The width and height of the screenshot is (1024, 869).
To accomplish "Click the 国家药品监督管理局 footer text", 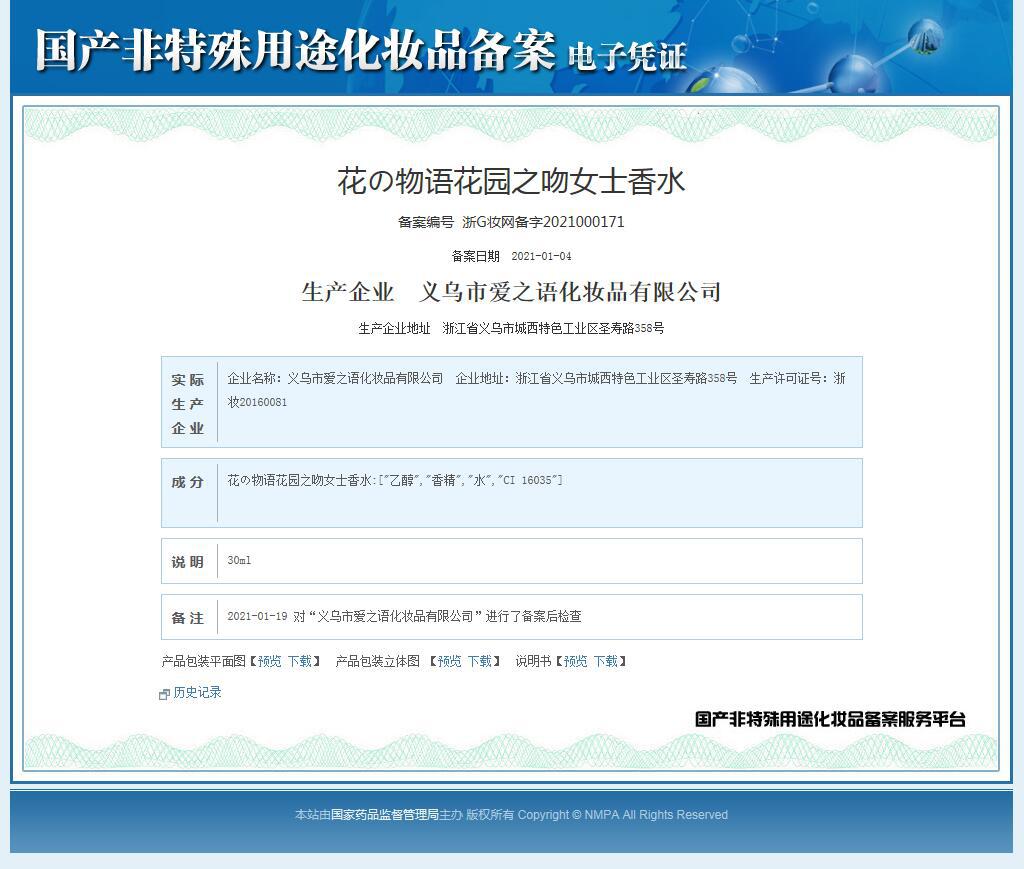I will point(385,815).
